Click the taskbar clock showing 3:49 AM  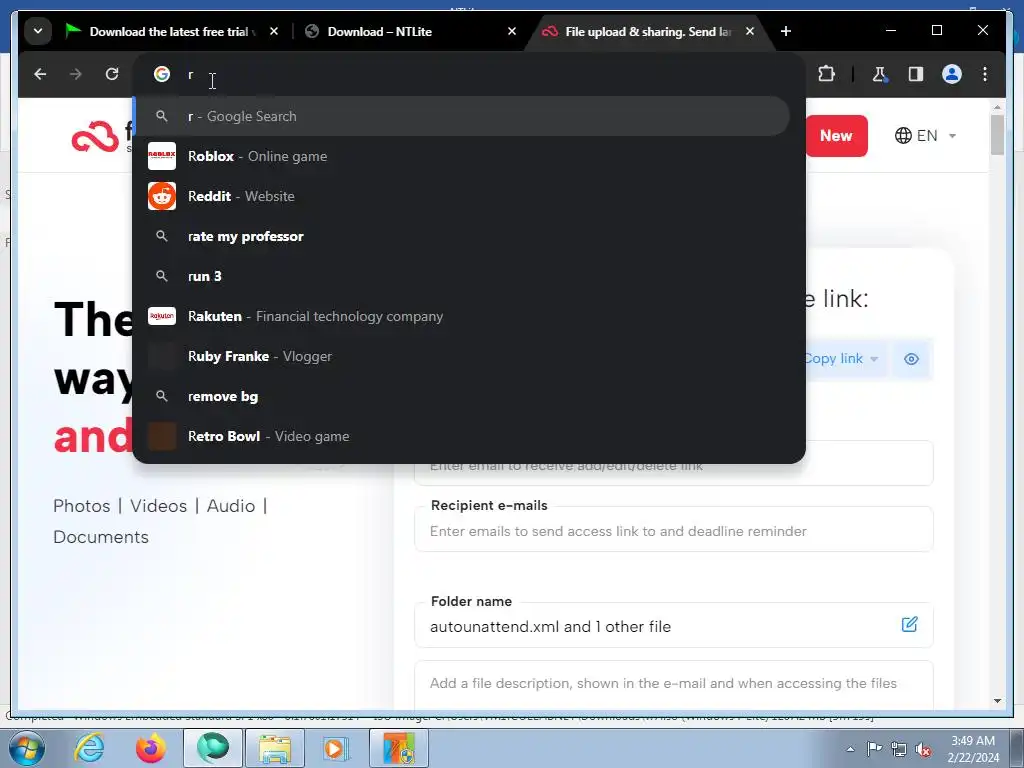click(x=973, y=749)
